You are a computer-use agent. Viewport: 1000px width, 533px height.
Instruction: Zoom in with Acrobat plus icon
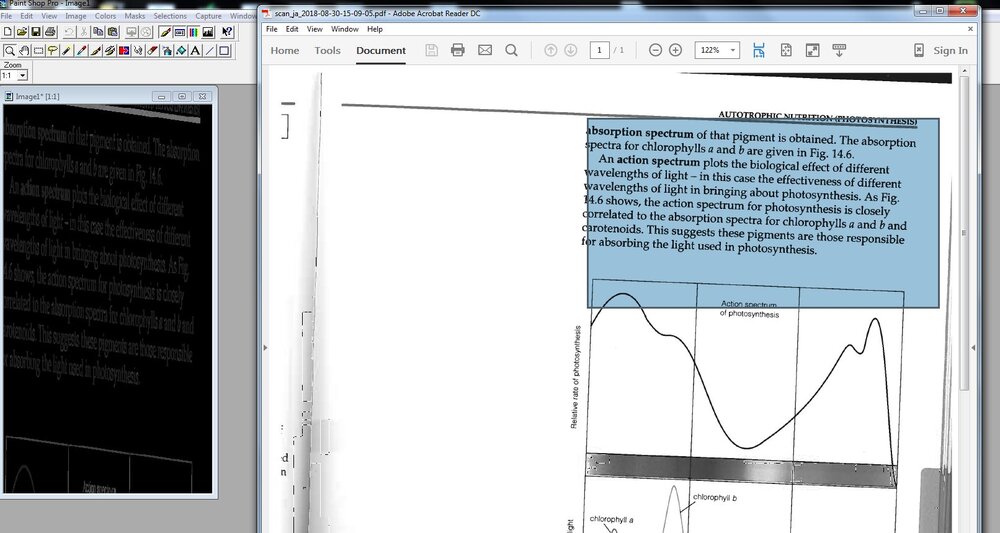pyautogui.click(x=675, y=50)
